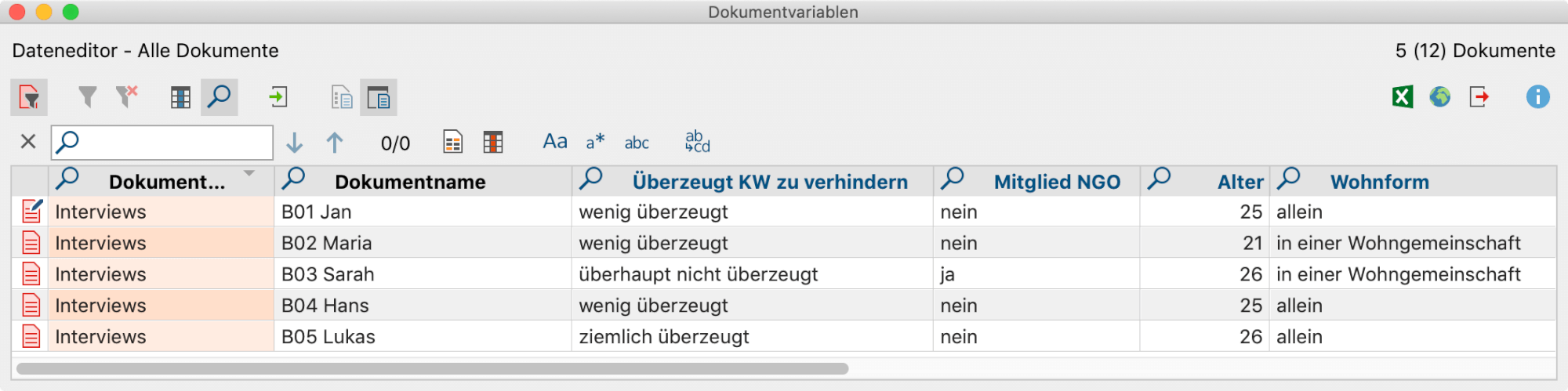1568x391 pixels.
Task: Filter rows with search hits icon
Action: point(453,142)
